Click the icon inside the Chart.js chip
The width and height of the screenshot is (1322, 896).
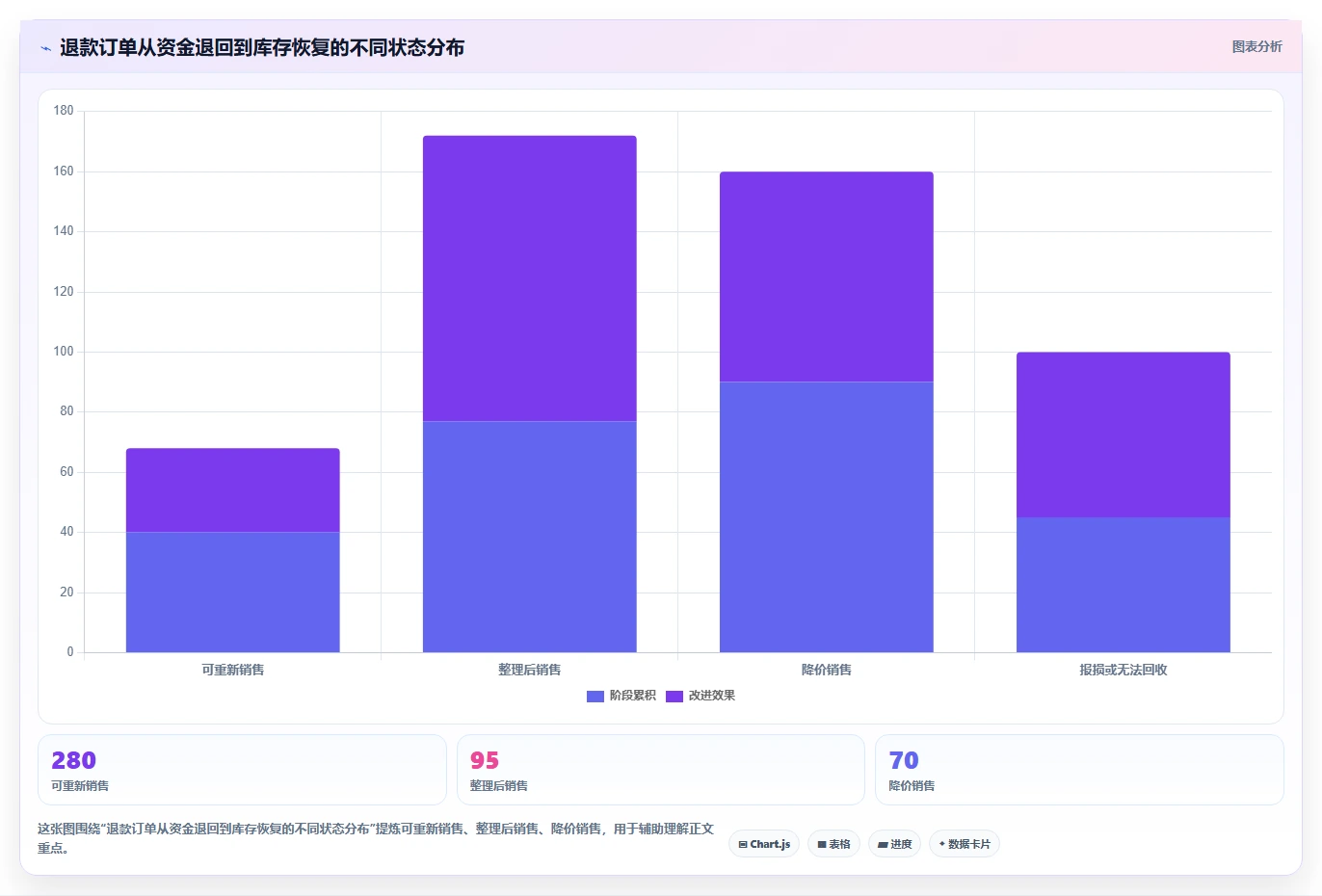click(743, 845)
